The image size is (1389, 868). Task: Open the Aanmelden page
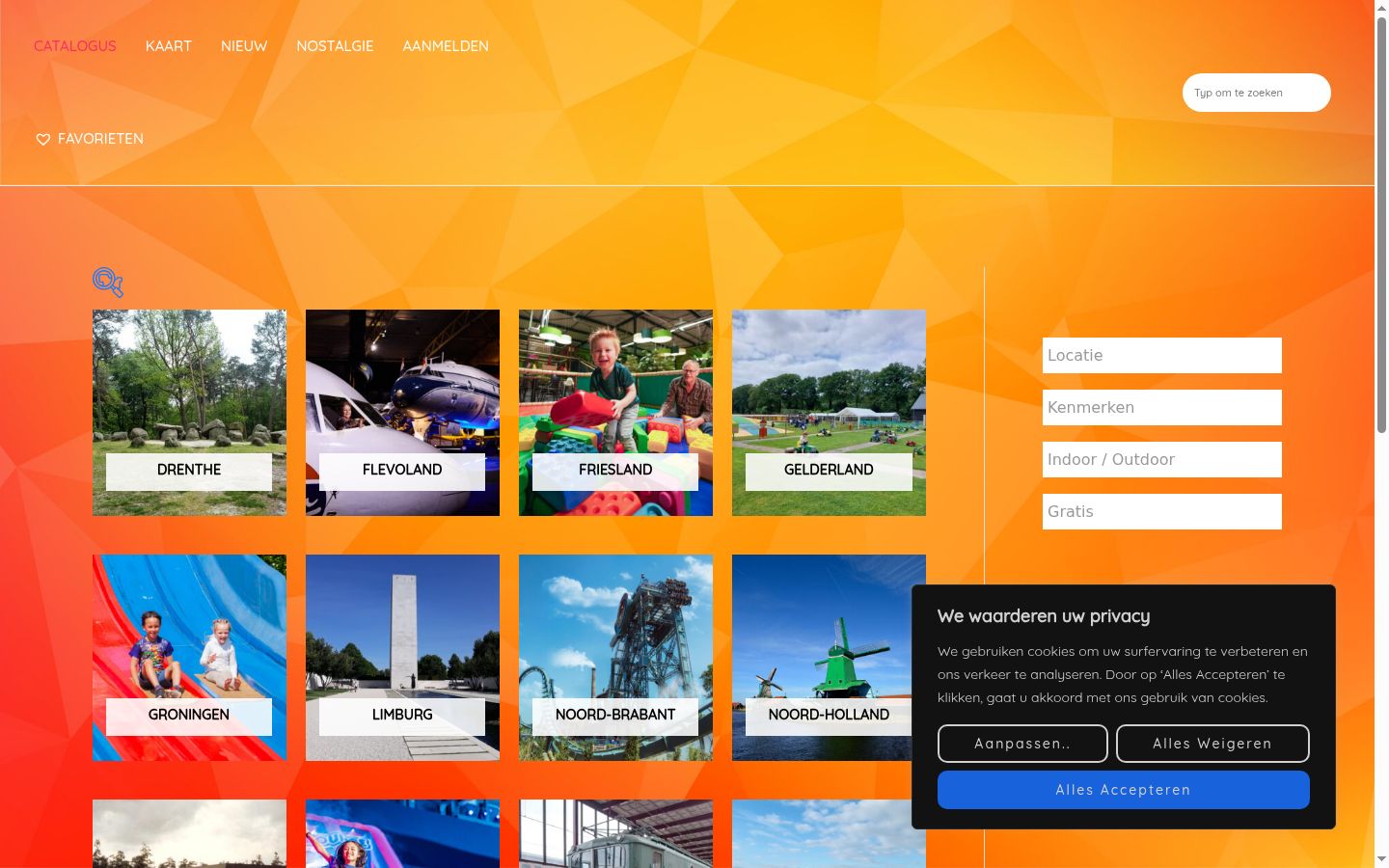pyautogui.click(x=446, y=46)
